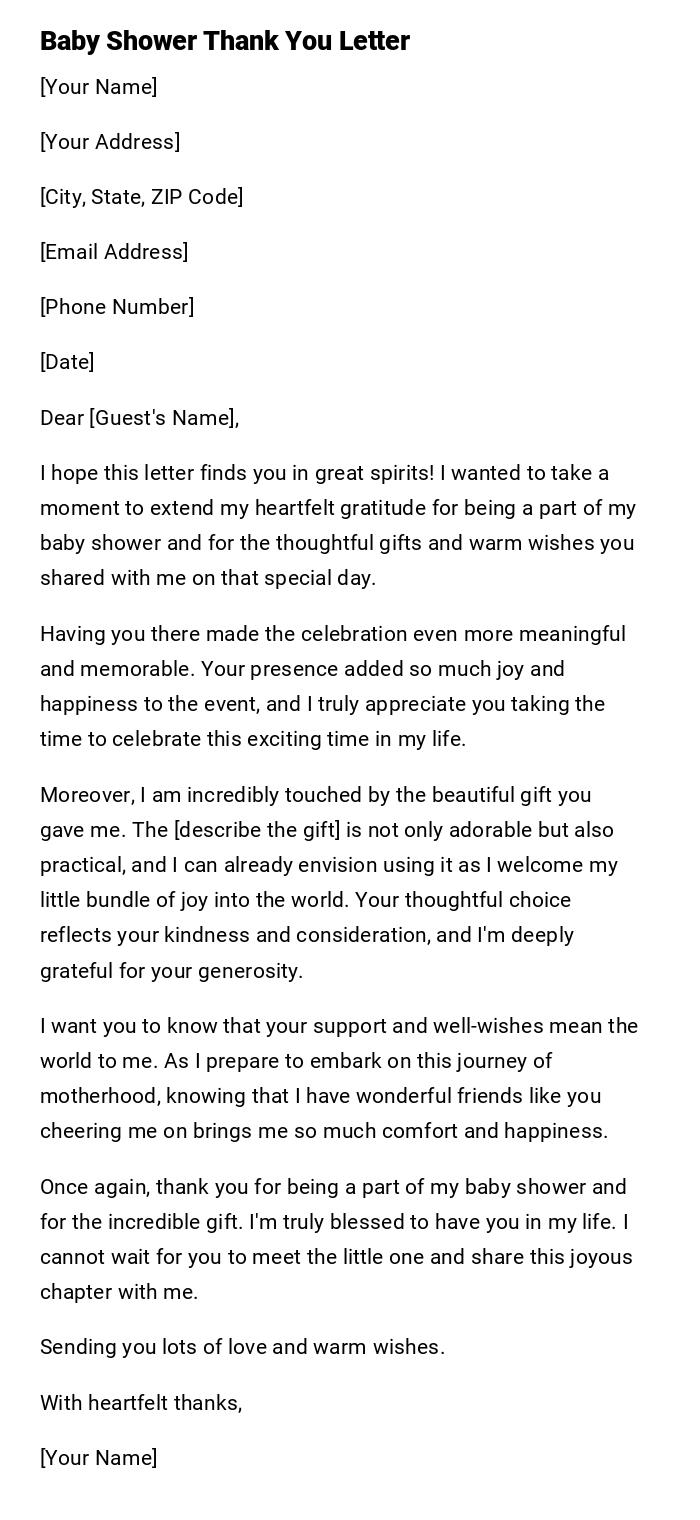Screen dimensions: 700x1520
Task: Click the closing "With heartfelt thanks,"
Action: (x=141, y=1403)
